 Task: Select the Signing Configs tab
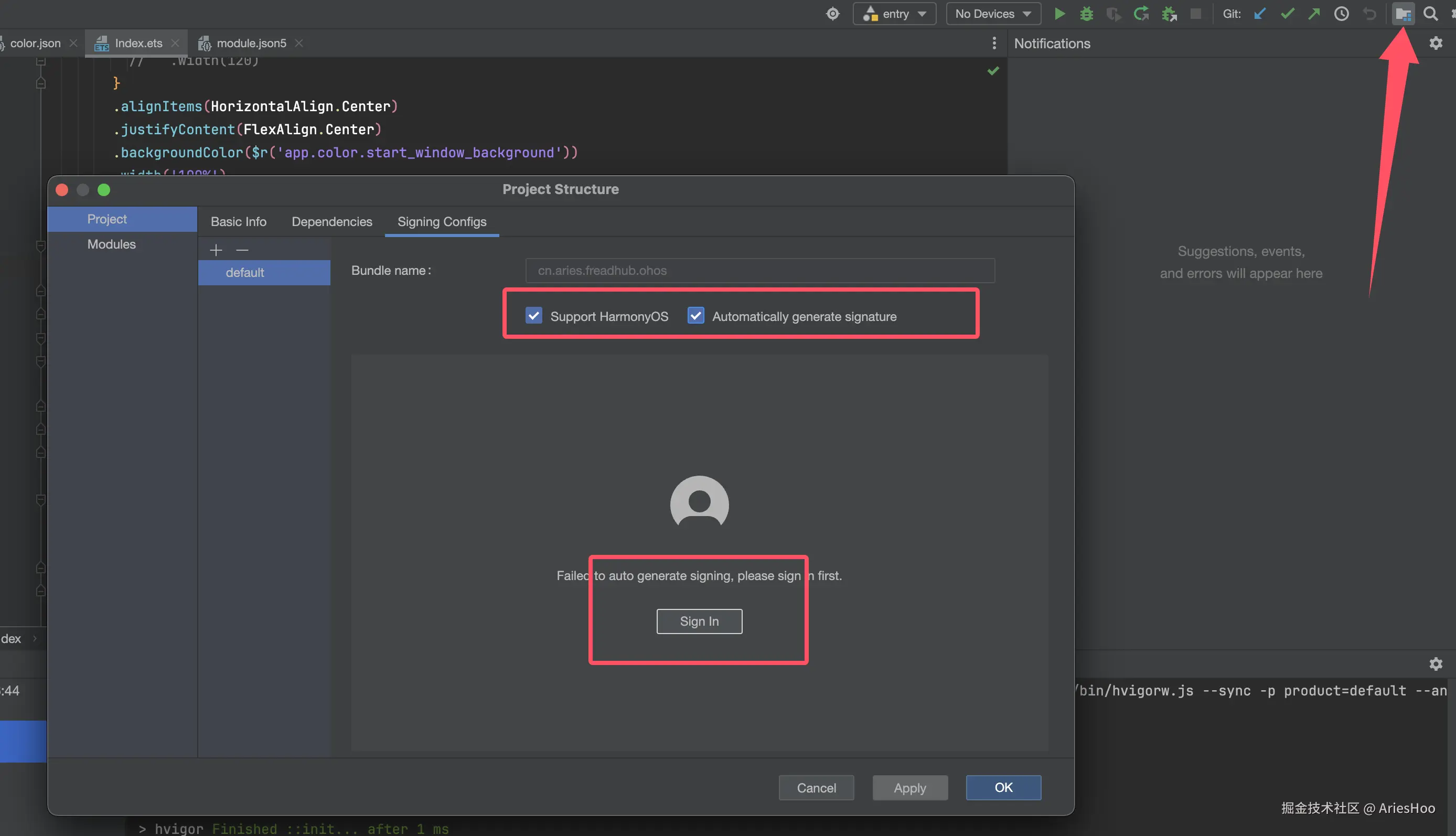[442, 222]
